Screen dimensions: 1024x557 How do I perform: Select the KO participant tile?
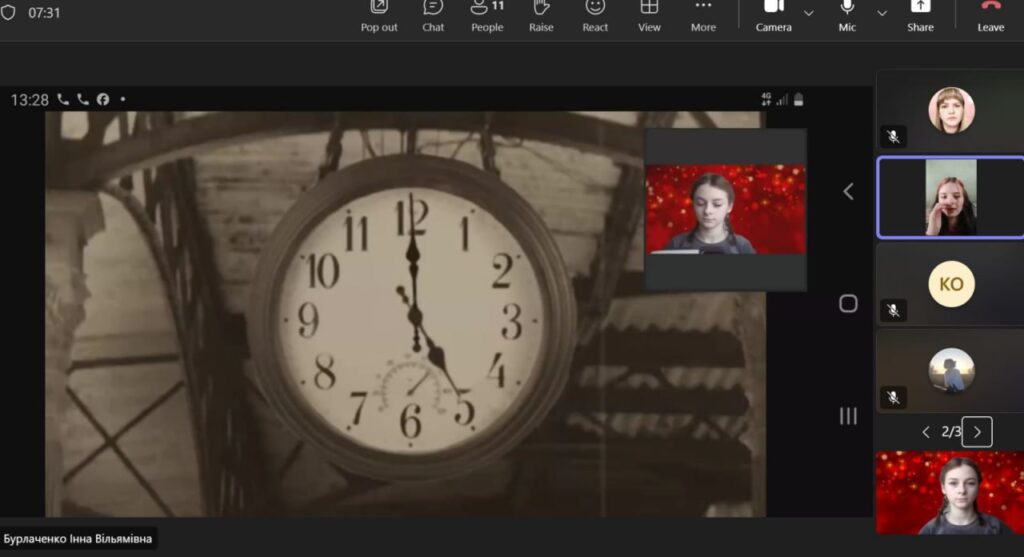pos(950,284)
